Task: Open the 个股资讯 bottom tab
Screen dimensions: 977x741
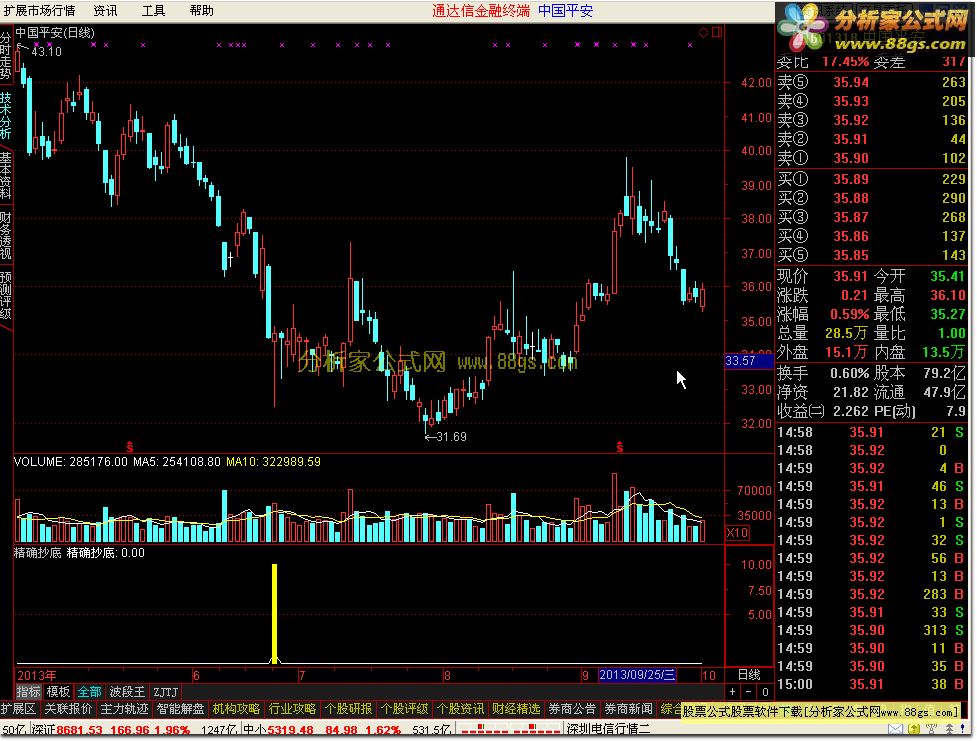Action: pyautogui.click(x=460, y=709)
